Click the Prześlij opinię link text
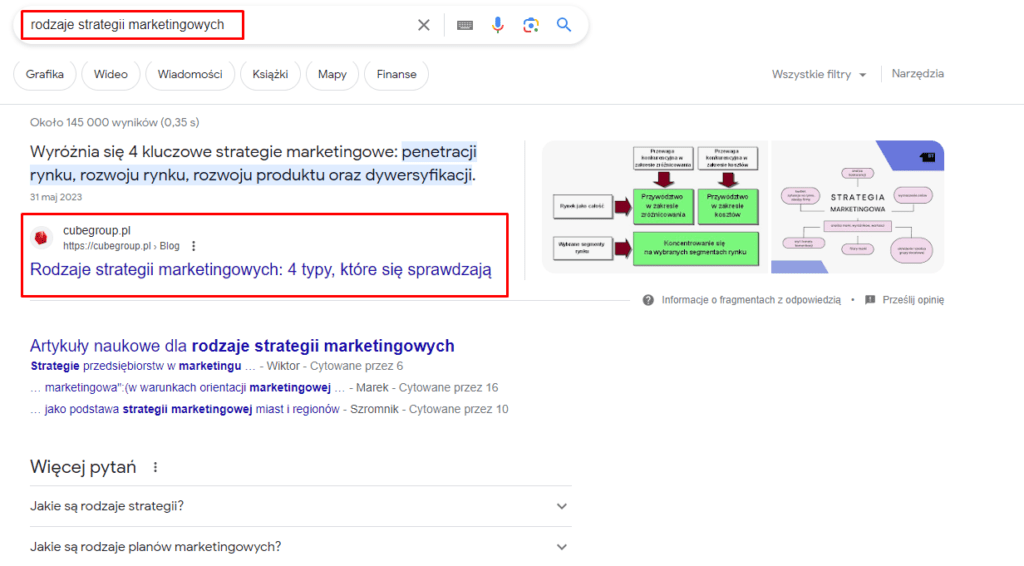The width and height of the screenshot is (1024, 566). (x=913, y=300)
